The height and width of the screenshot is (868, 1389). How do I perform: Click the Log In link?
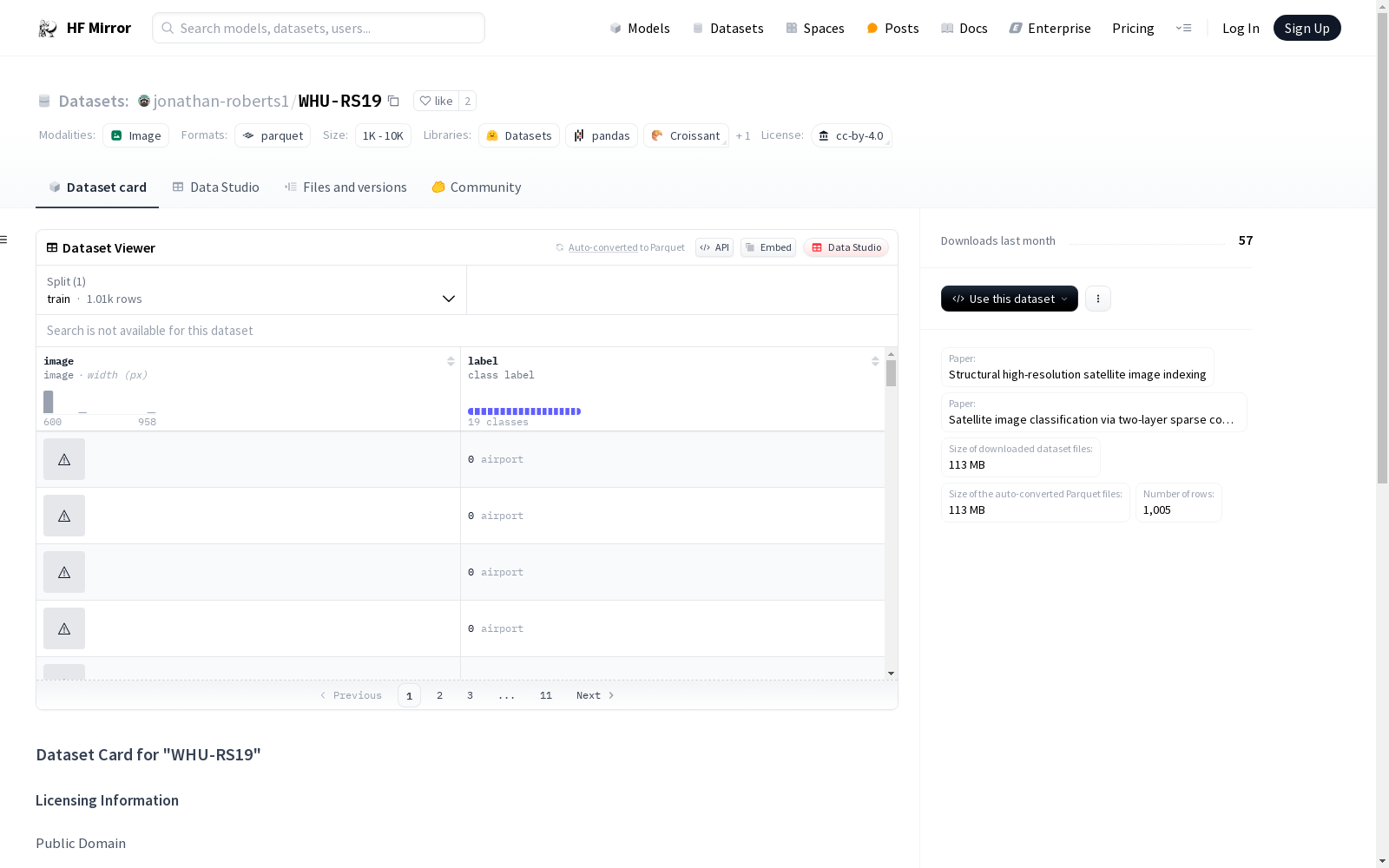[x=1241, y=28]
